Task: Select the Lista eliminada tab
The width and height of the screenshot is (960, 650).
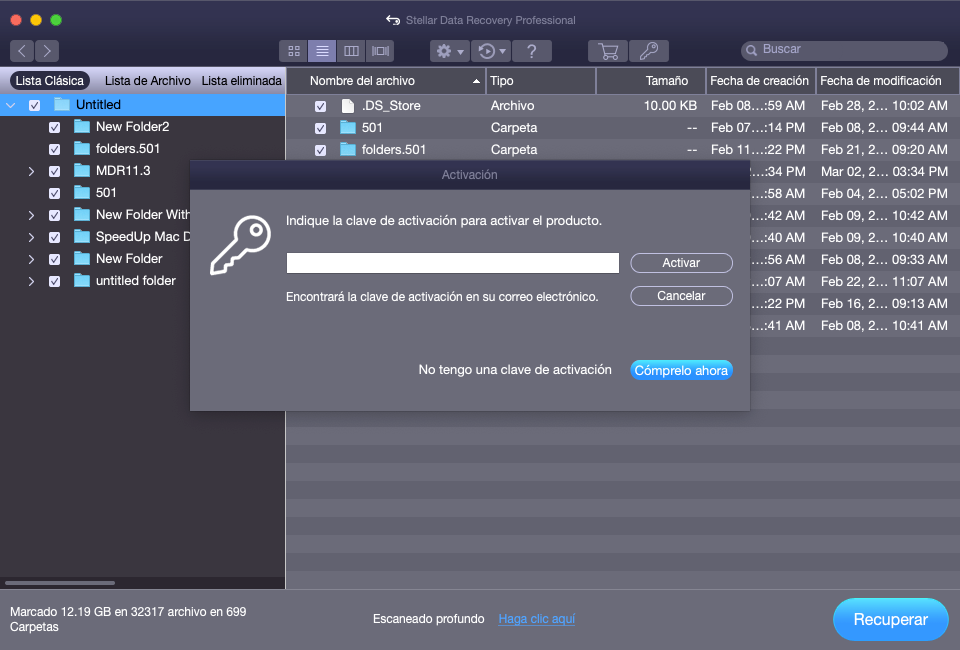Action: (x=241, y=81)
